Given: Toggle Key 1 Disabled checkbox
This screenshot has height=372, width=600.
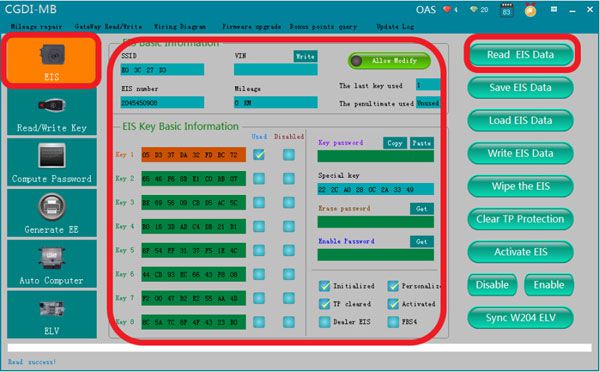Looking at the screenshot, I should [x=289, y=155].
